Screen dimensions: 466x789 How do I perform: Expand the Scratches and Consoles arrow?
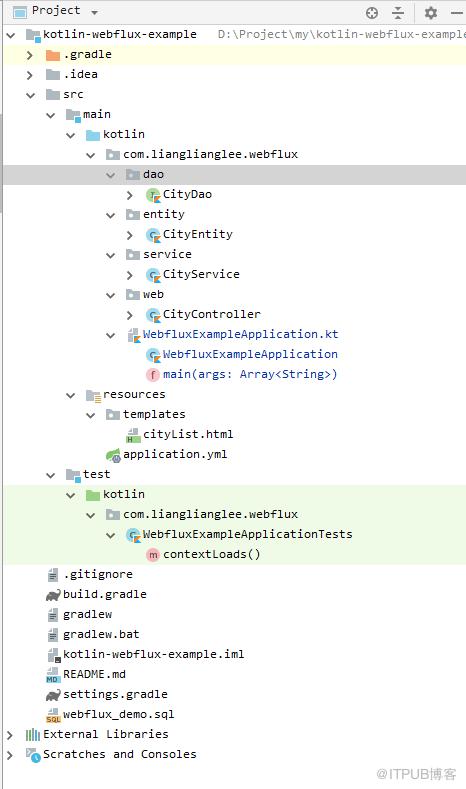point(10,755)
